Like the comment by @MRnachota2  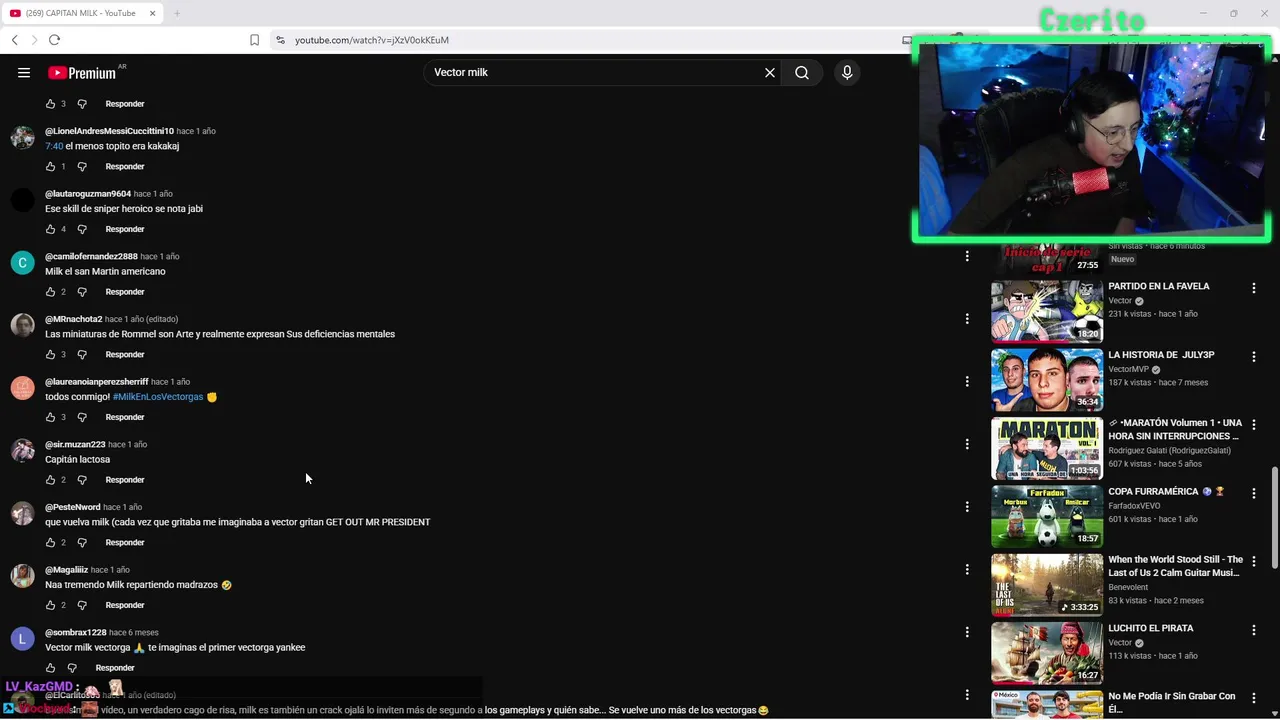click(50, 354)
